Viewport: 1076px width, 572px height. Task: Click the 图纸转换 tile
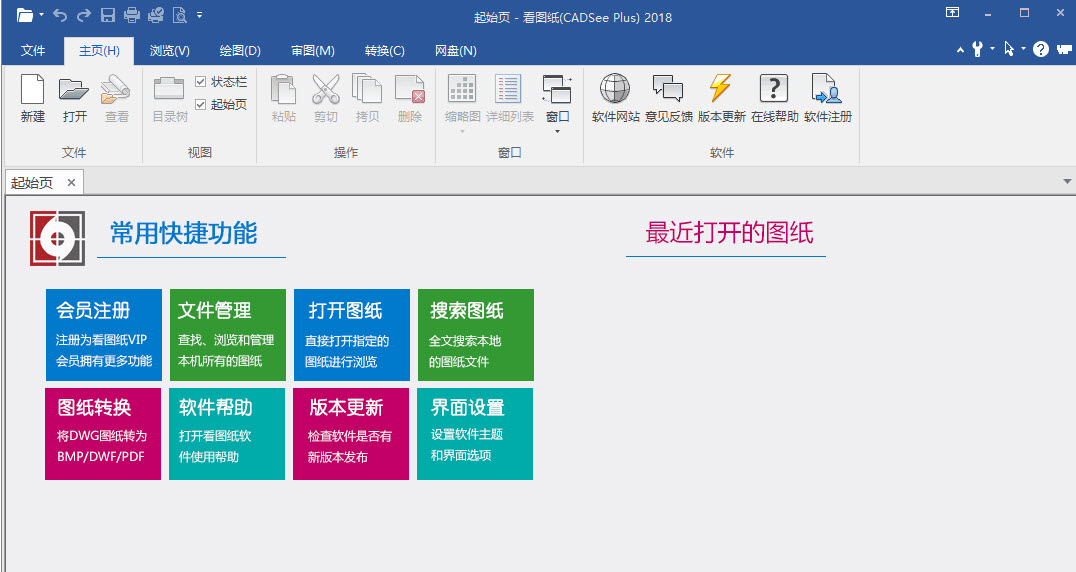(x=103, y=434)
